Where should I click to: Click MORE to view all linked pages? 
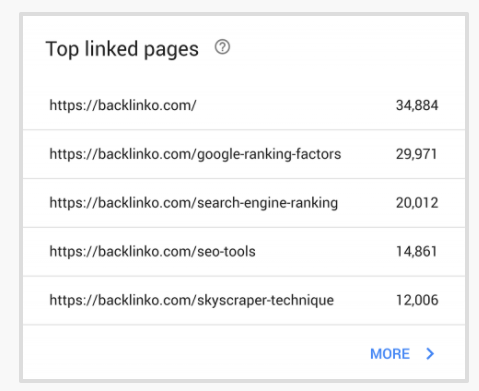click(x=390, y=354)
